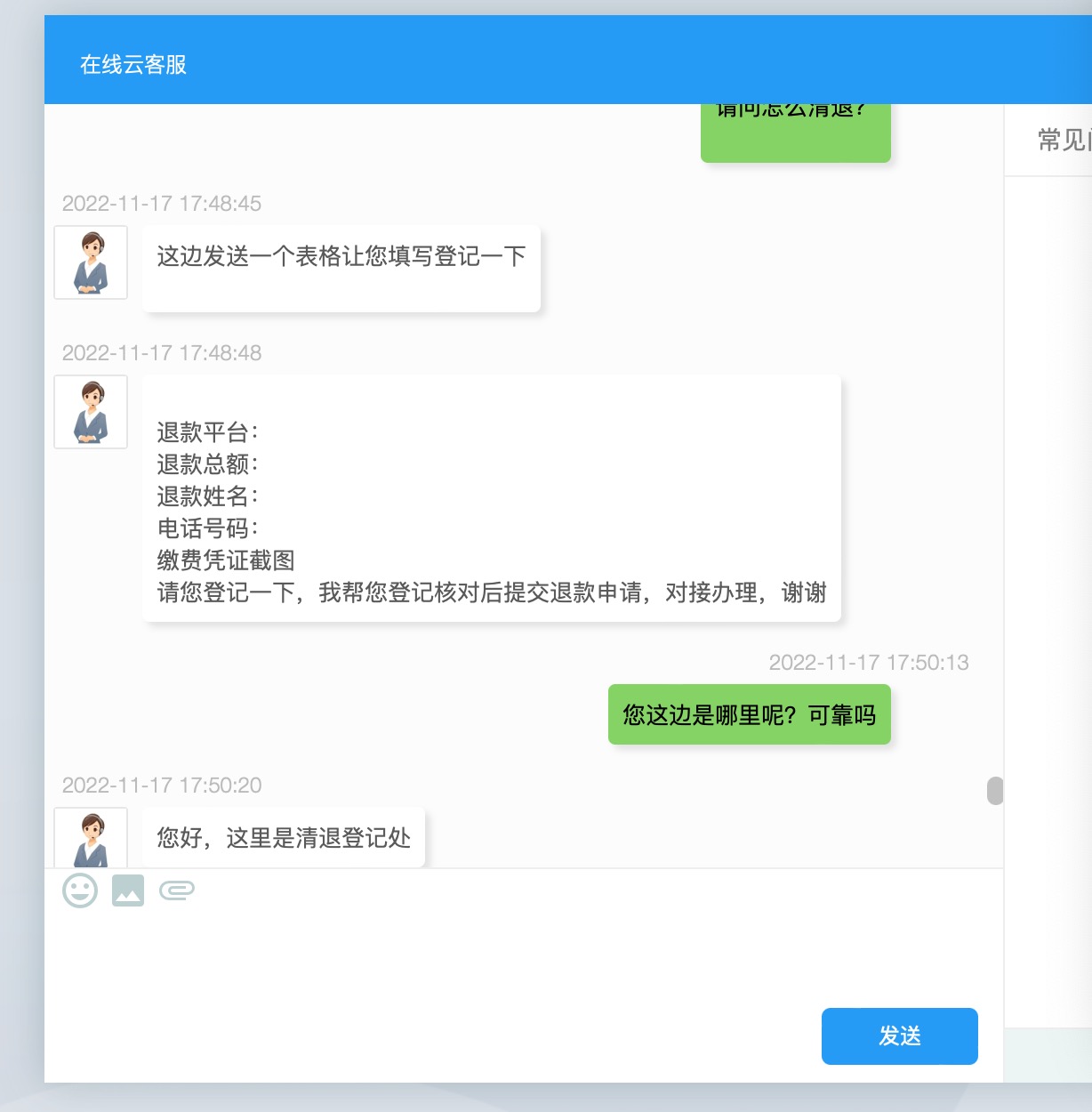The width and height of the screenshot is (1092, 1112).
Task: Click agent avatar beside the 17:48:45 message
Action: tap(91, 262)
